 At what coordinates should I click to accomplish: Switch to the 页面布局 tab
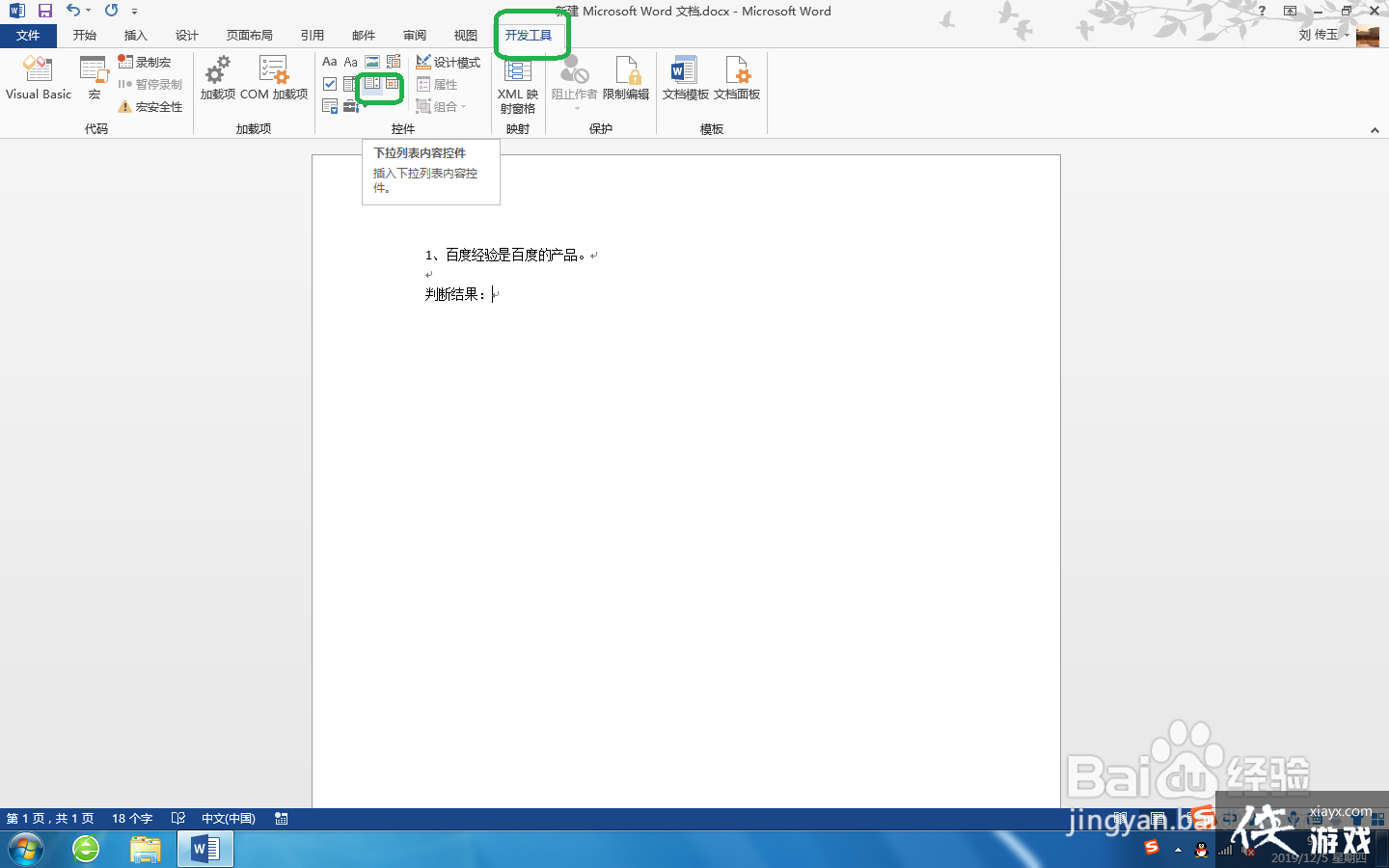pyautogui.click(x=250, y=36)
